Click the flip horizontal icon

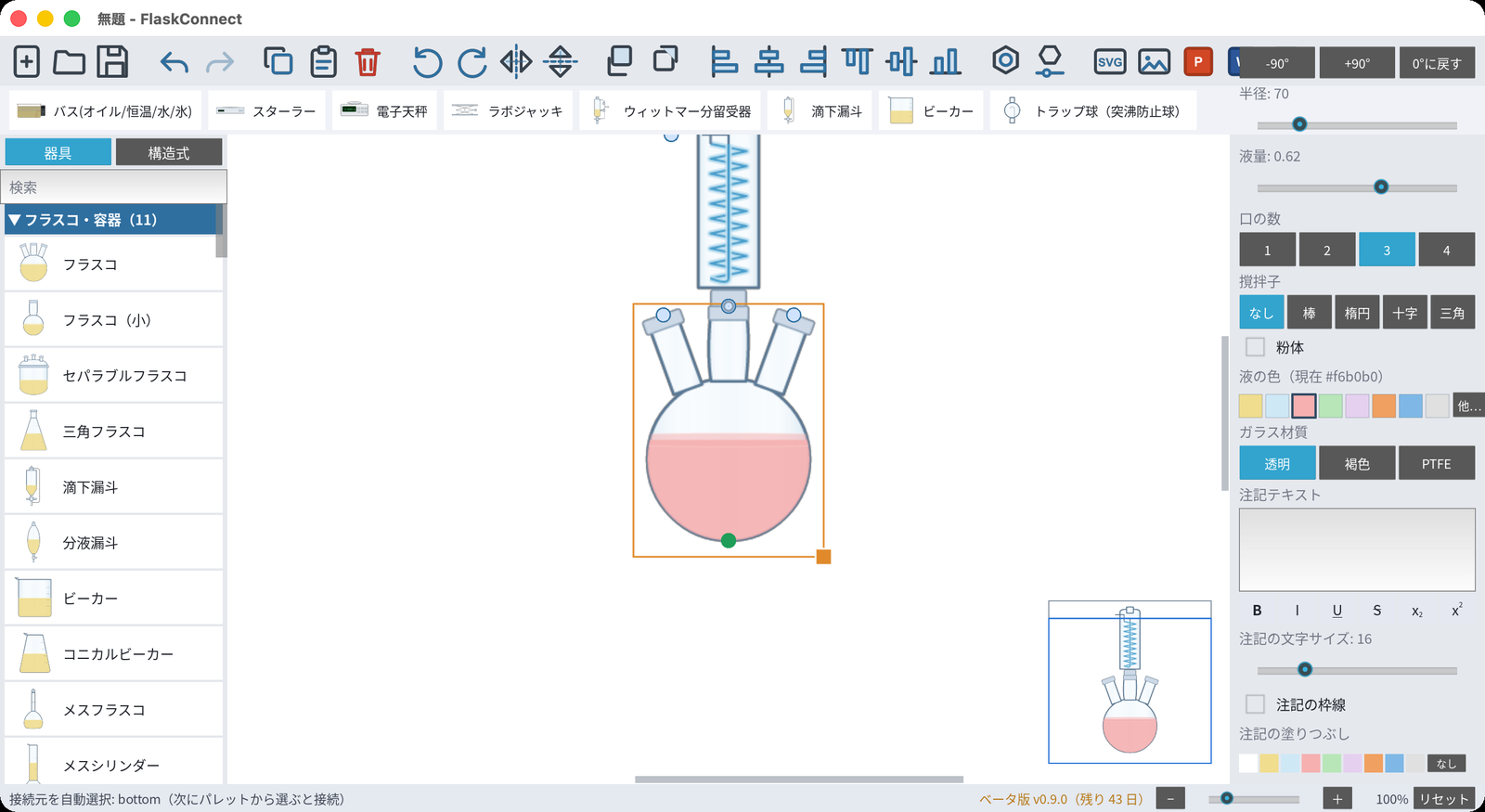pyautogui.click(x=516, y=62)
